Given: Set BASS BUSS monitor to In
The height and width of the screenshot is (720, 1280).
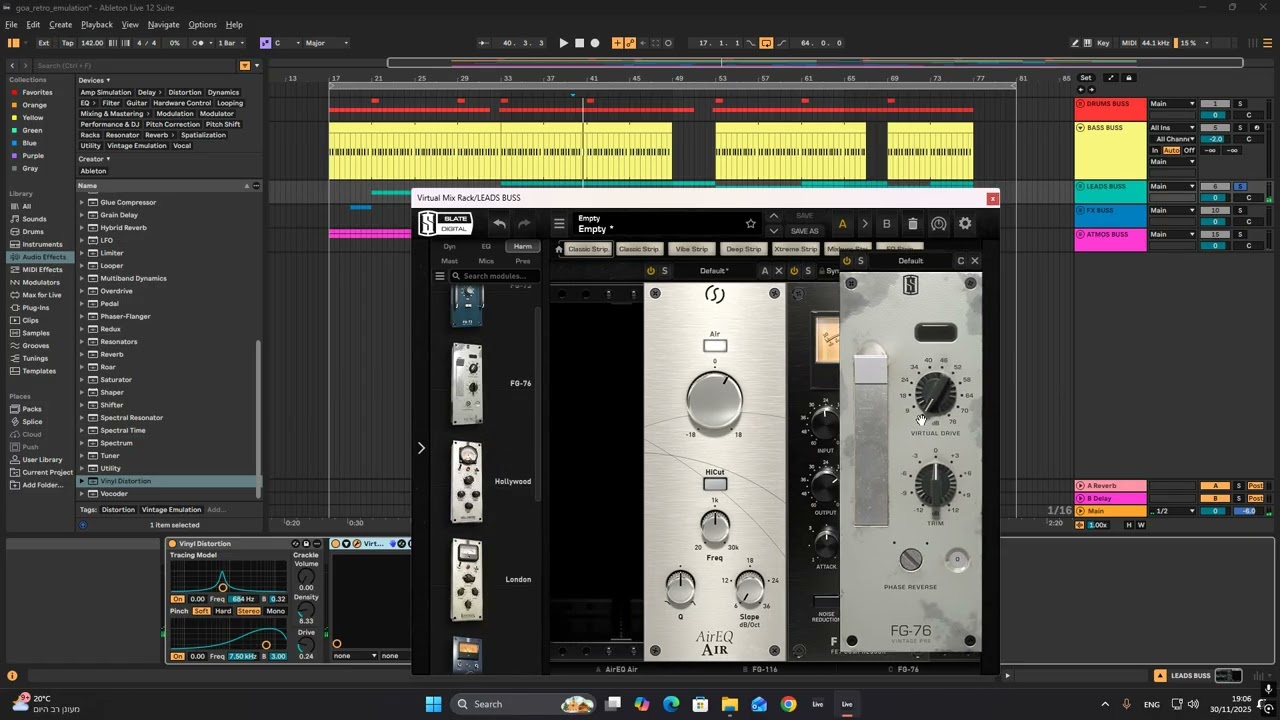Looking at the screenshot, I should (x=1155, y=150).
